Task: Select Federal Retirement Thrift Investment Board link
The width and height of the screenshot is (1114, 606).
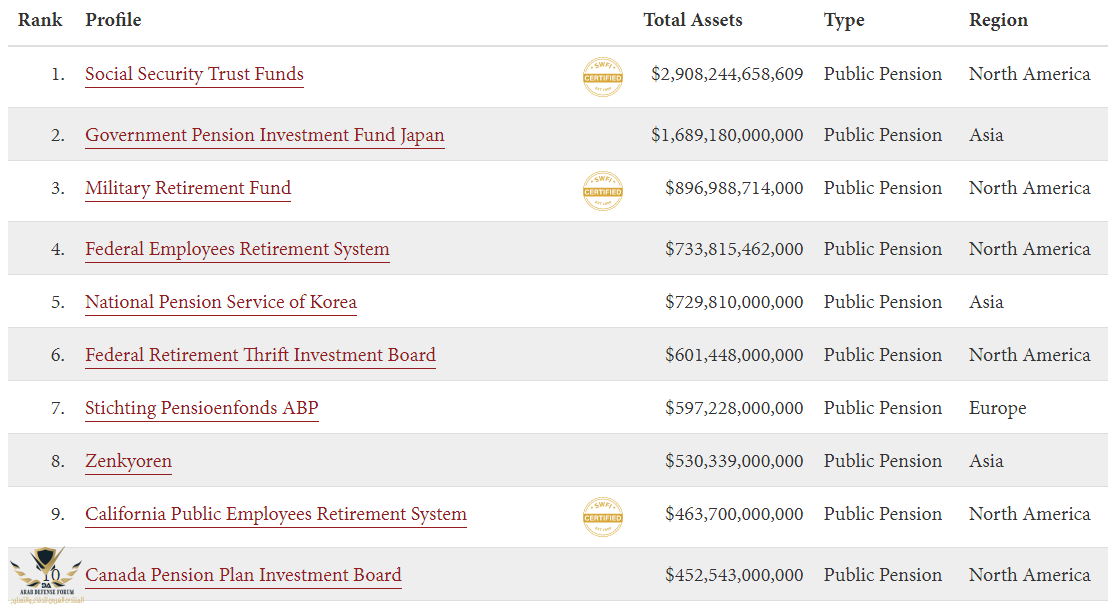Action: [x=260, y=355]
